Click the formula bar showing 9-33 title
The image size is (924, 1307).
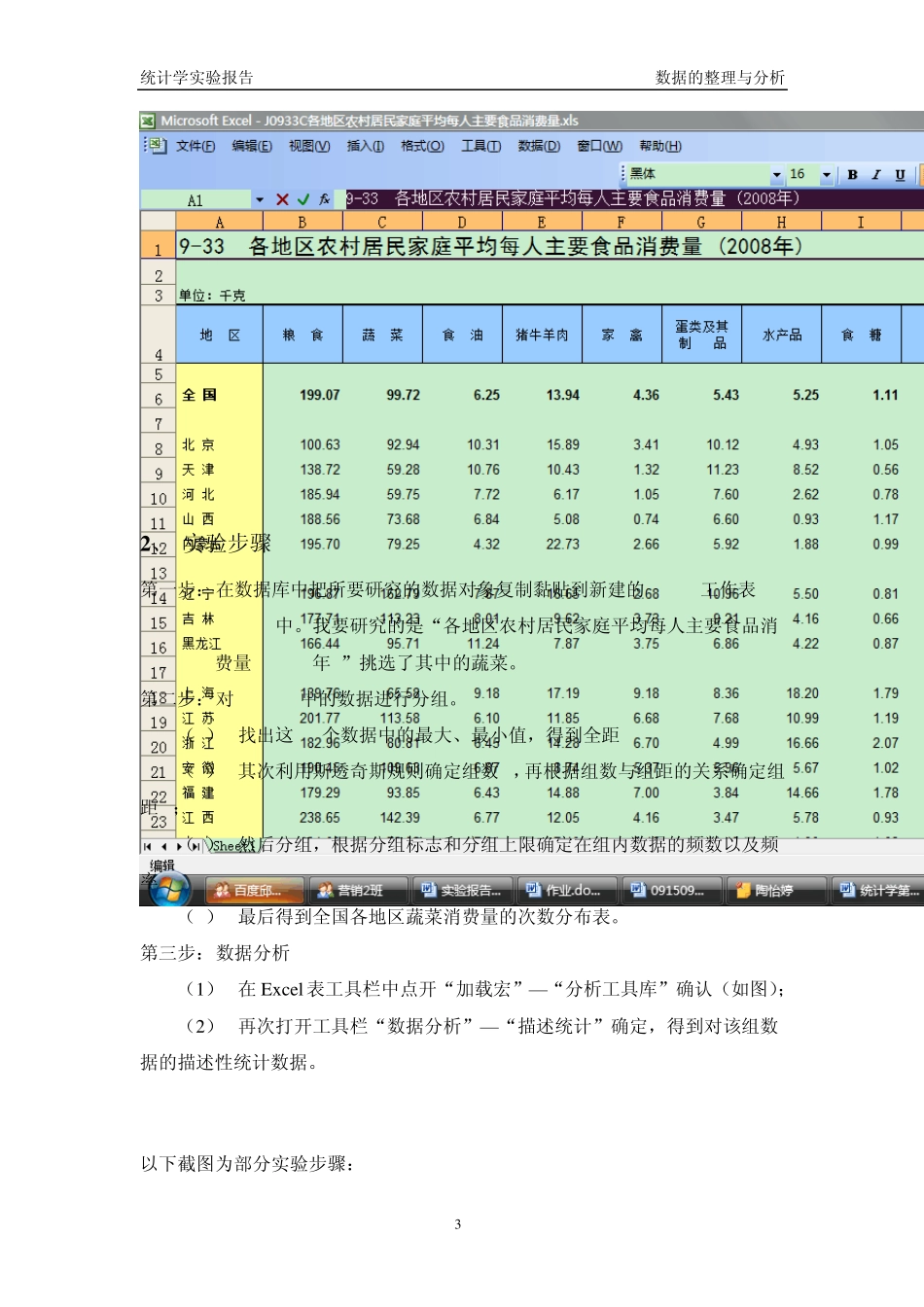pos(633,198)
